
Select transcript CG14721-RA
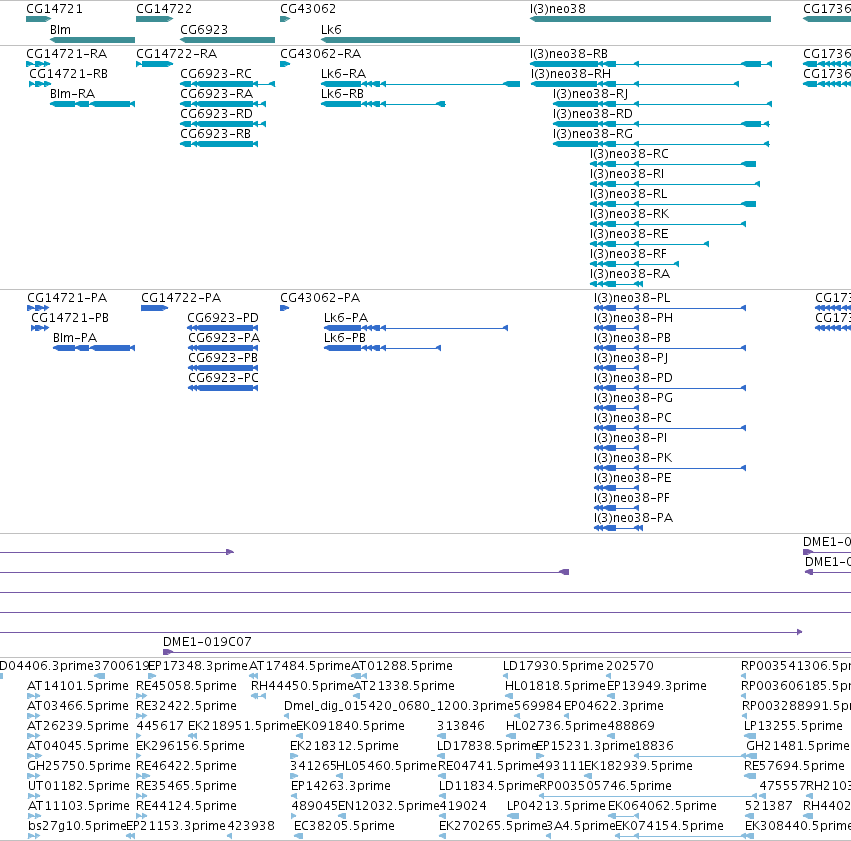point(67,54)
